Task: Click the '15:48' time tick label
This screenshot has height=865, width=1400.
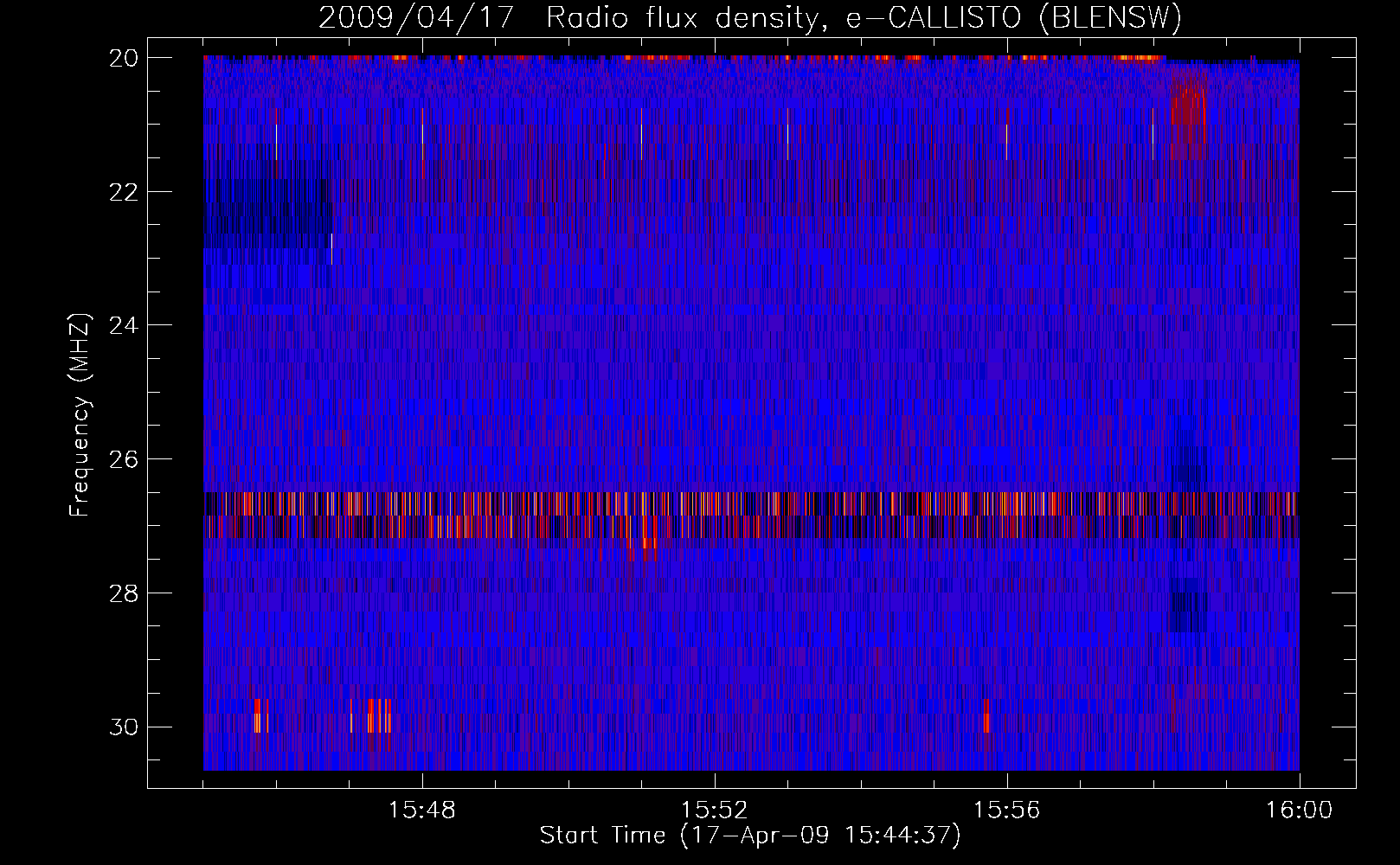Action: [x=422, y=811]
